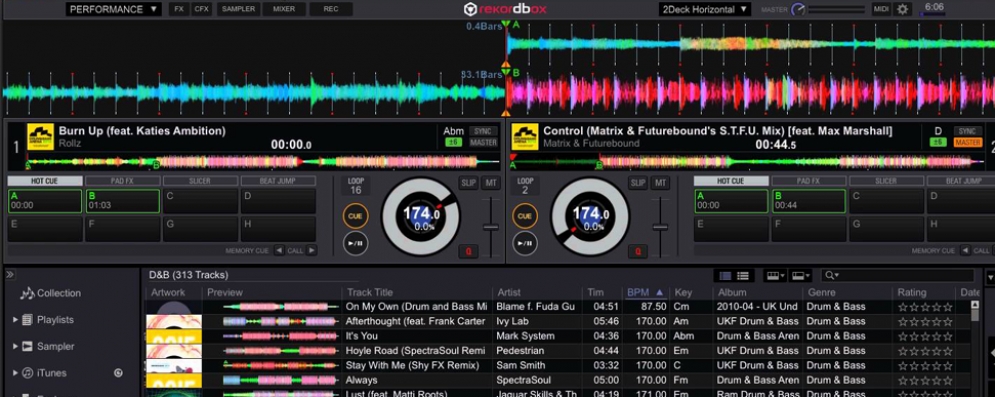Select deck 1 HOT CUE tab
The image size is (995, 397).
pos(44,181)
